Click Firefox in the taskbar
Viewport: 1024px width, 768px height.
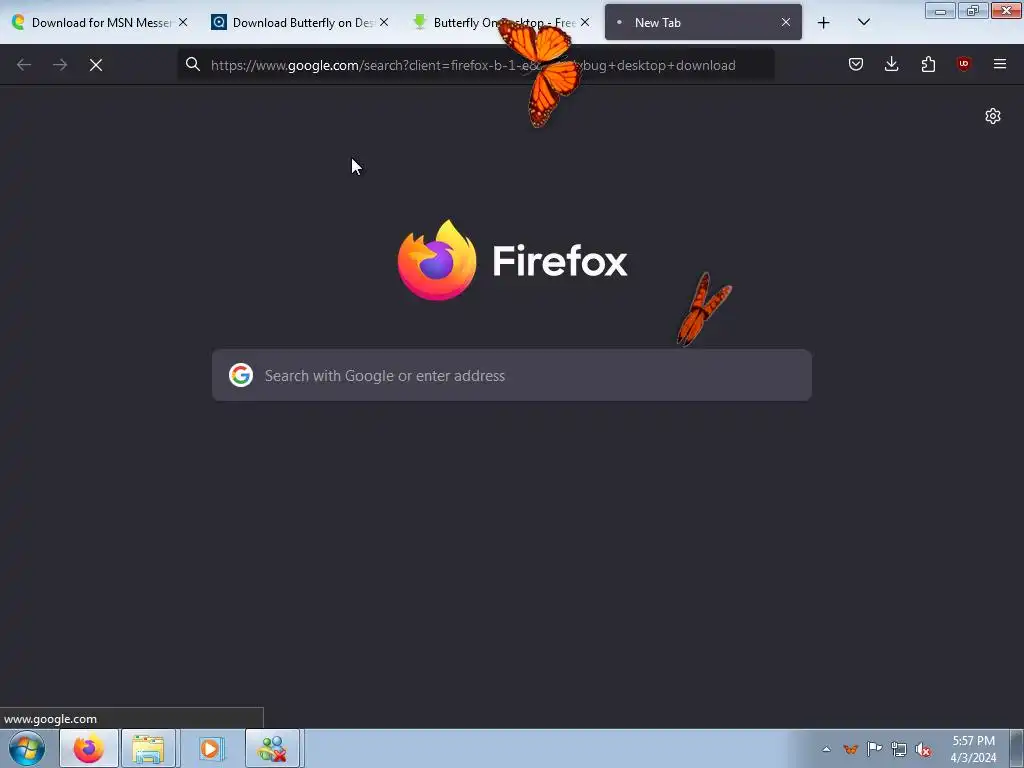(89, 748)
